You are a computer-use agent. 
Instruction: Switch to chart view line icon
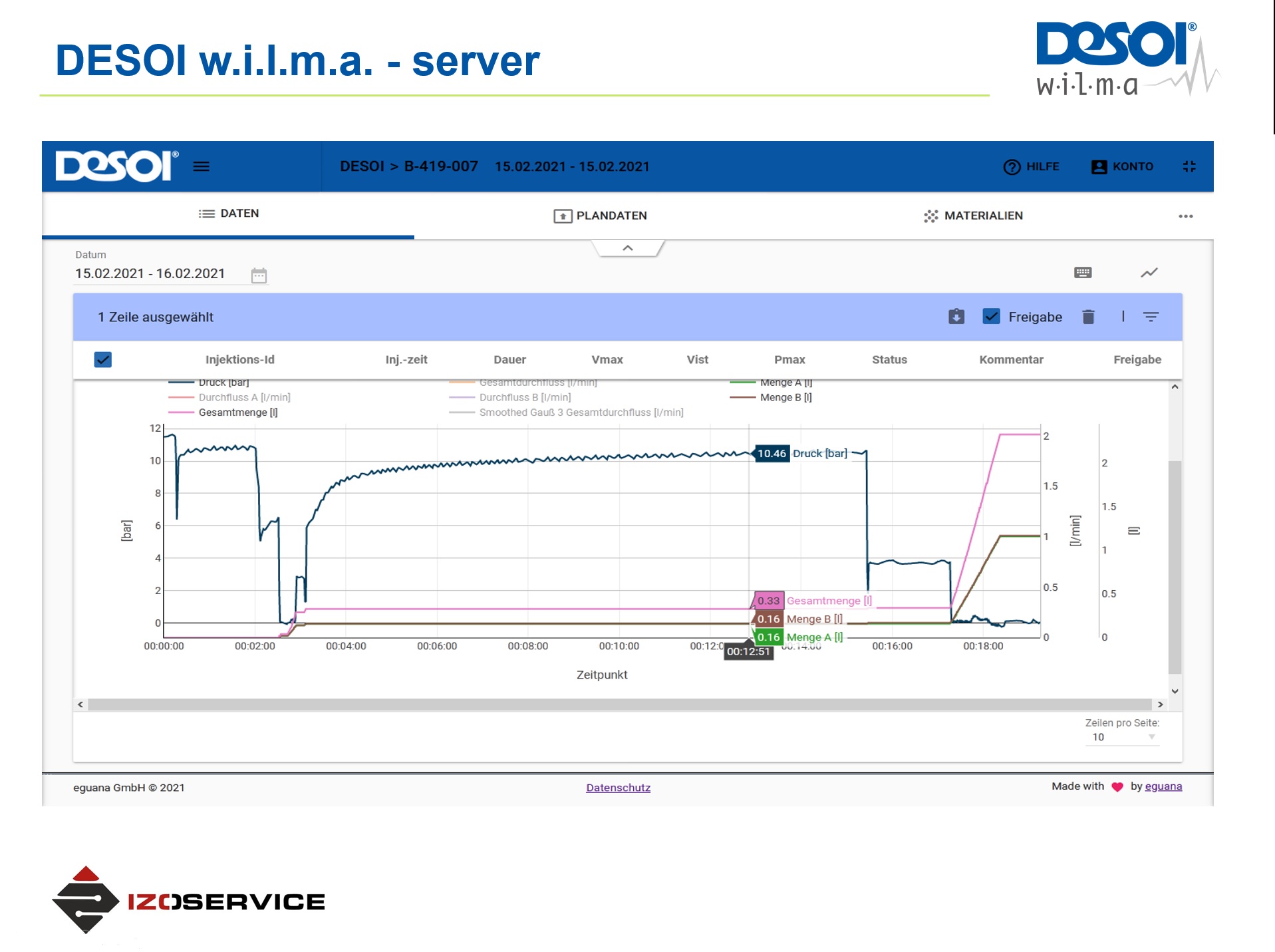coord(1149,272)
